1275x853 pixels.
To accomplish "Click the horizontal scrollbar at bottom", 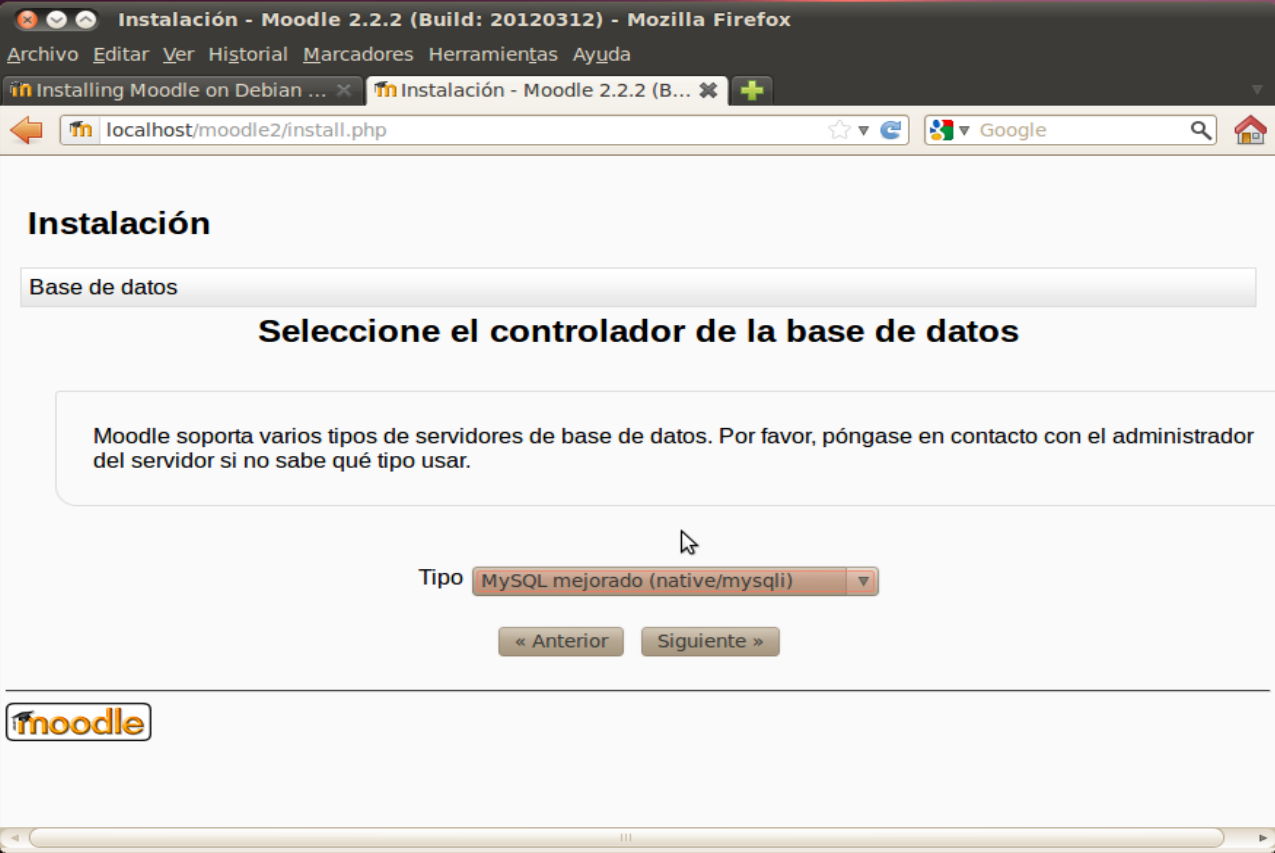I will point(626,837).
